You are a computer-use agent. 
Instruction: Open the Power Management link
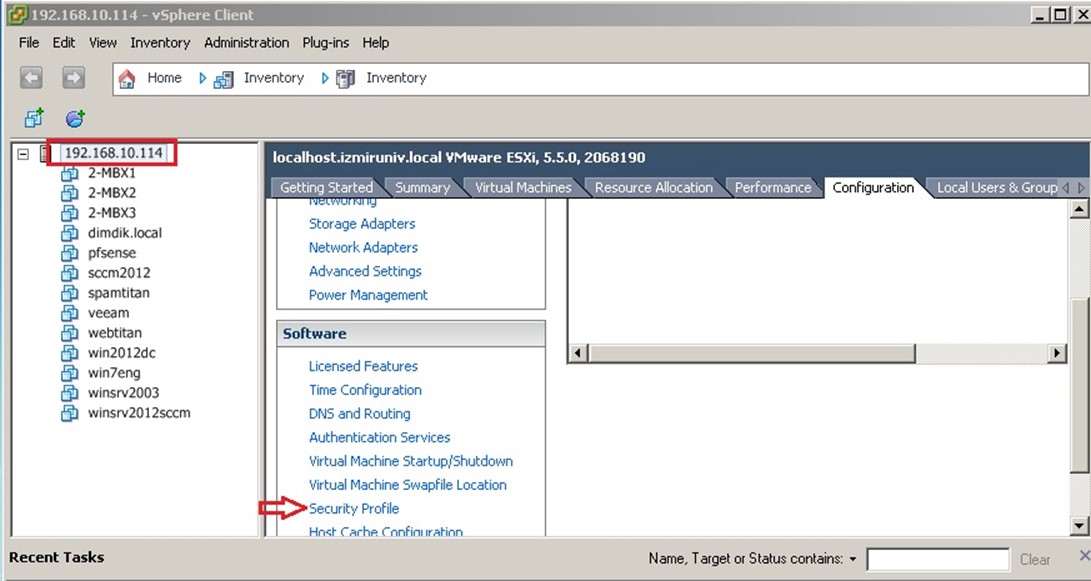click(368, 295)
